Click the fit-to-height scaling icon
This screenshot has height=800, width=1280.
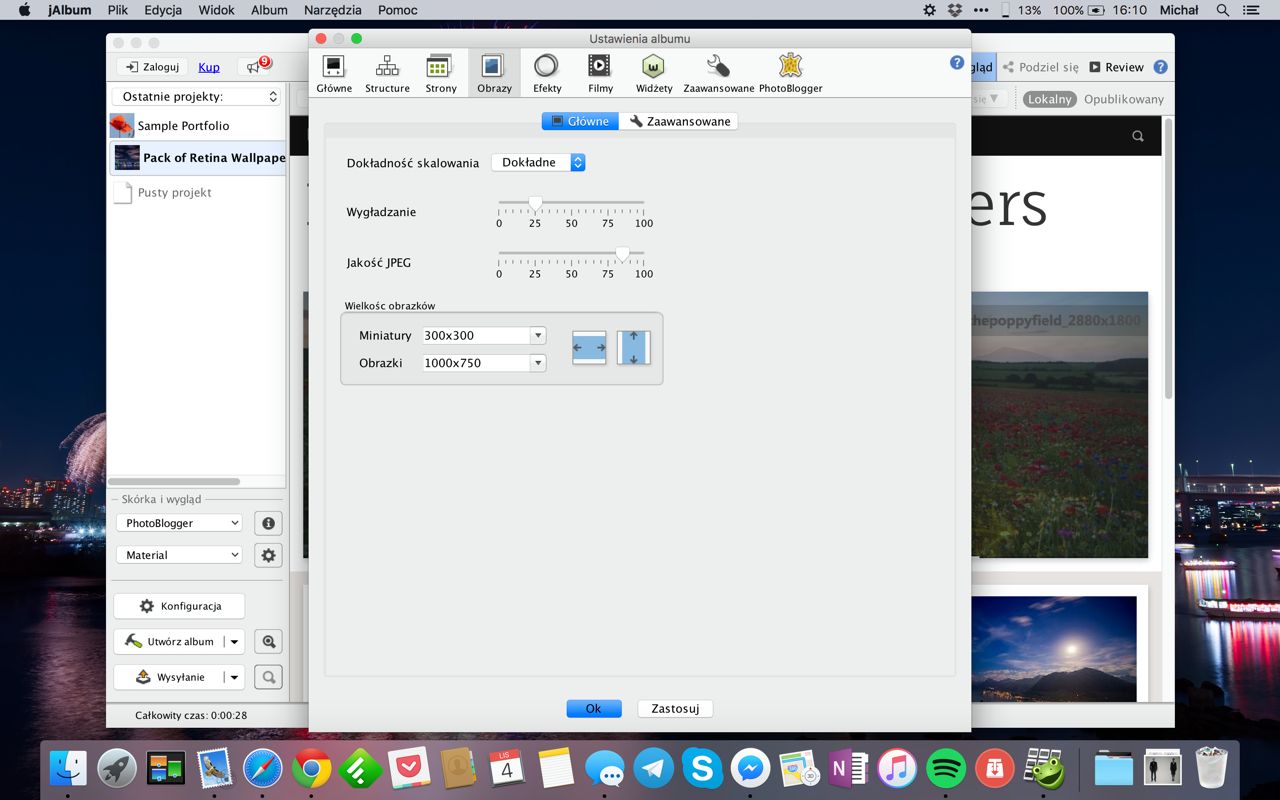point(634,347)
